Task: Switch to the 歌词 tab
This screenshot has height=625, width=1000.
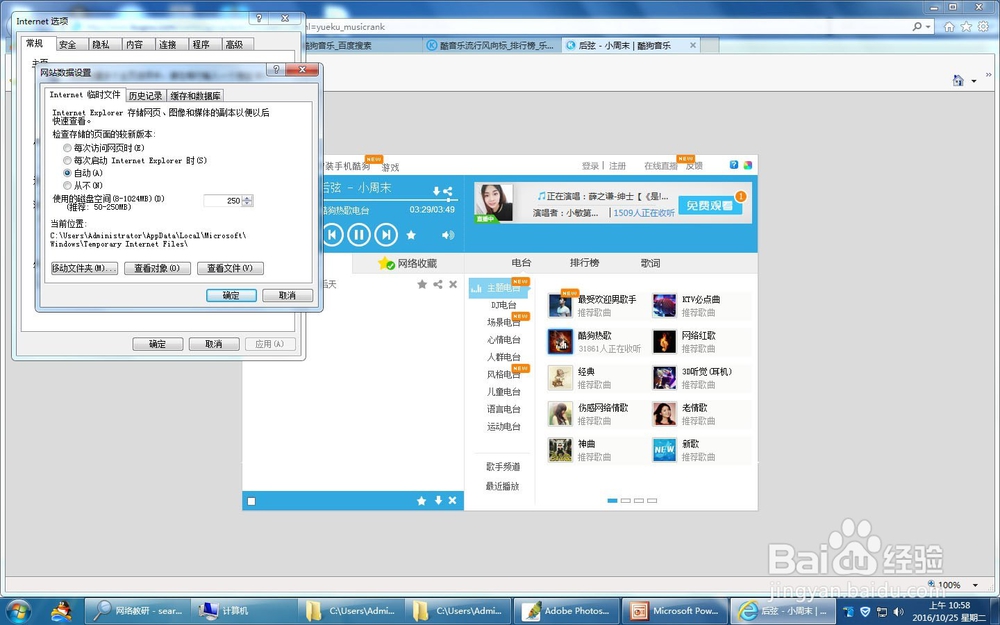Action: pyautogui.click(x=651, y=263)
